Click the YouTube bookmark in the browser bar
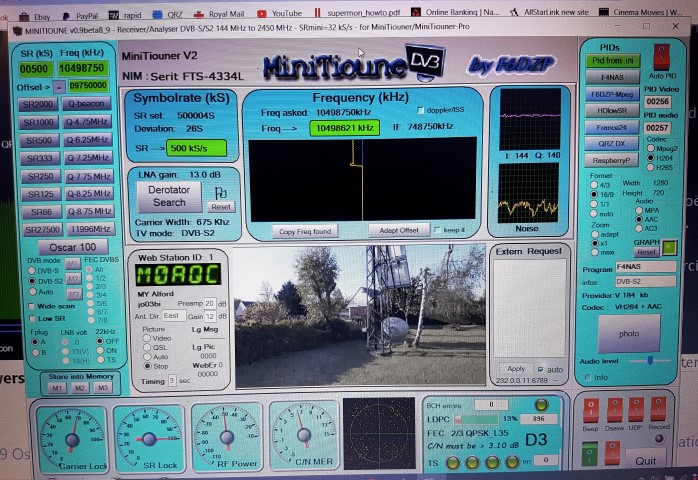 click(x=279, y=13)
